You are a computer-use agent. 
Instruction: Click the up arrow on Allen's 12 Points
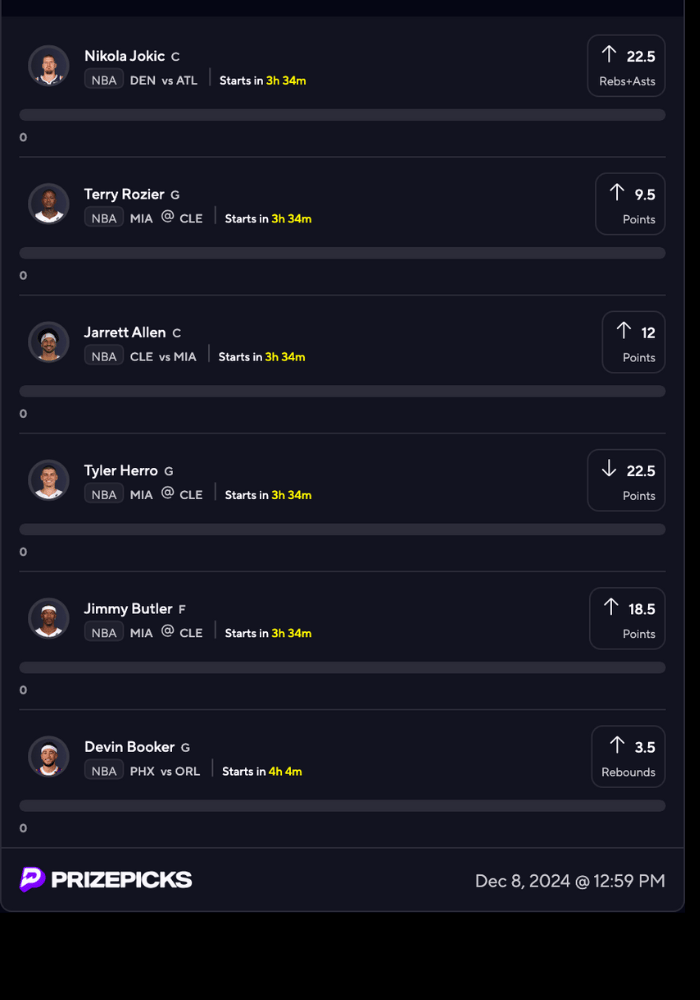[624, 331]
